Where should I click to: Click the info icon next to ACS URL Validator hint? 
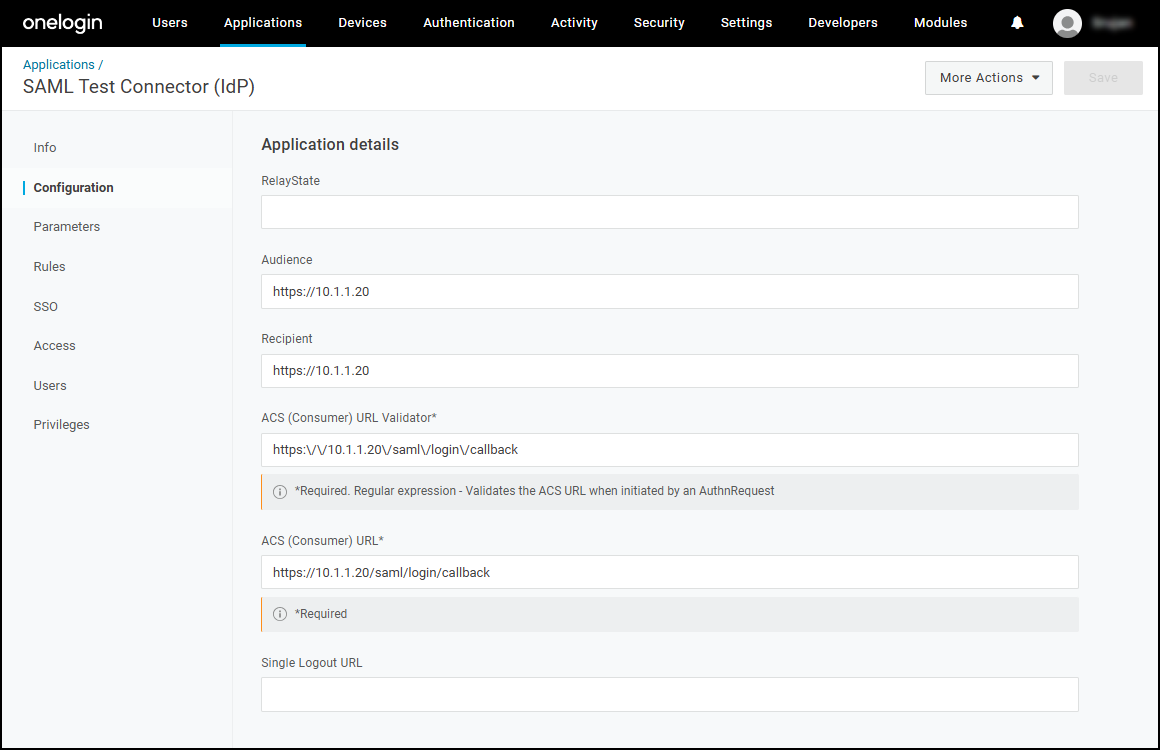coord(280,491)
